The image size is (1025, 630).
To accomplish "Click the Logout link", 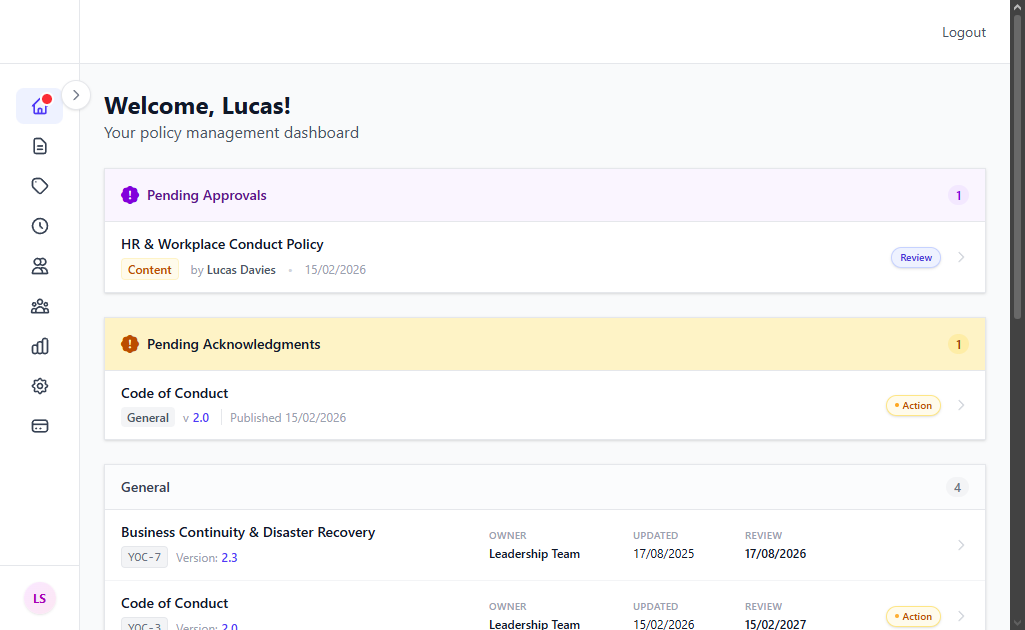I will pos(963,32).
